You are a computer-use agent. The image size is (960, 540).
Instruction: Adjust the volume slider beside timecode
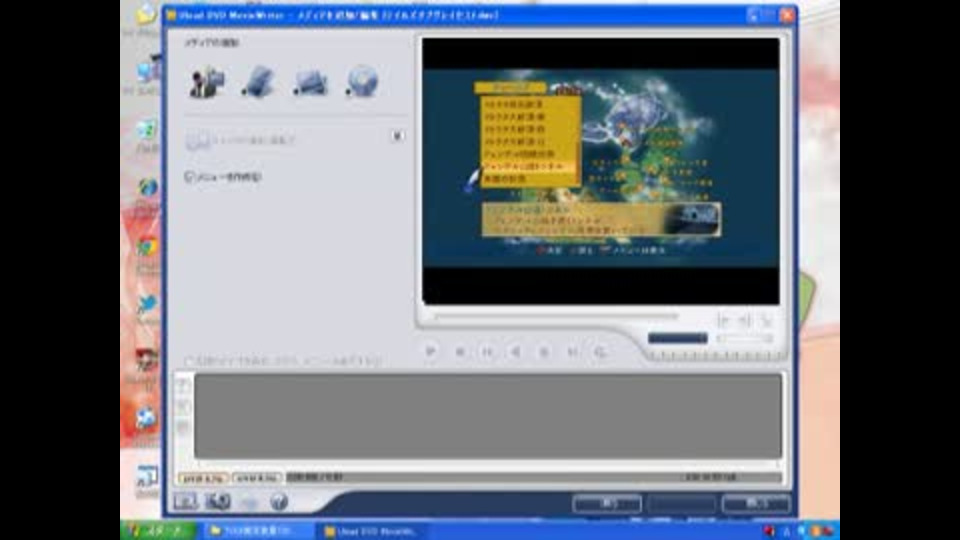coord(745,338)
